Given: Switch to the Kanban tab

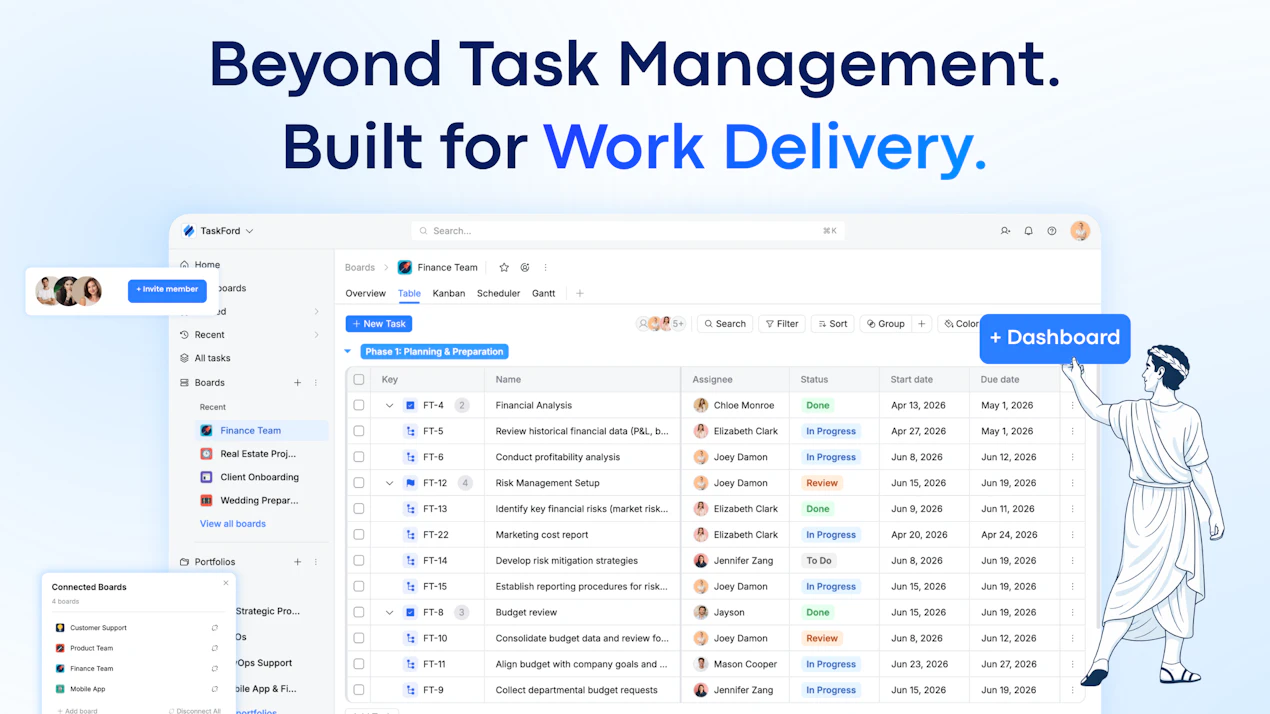Looking at the screenshot, I should coord(449,294).
